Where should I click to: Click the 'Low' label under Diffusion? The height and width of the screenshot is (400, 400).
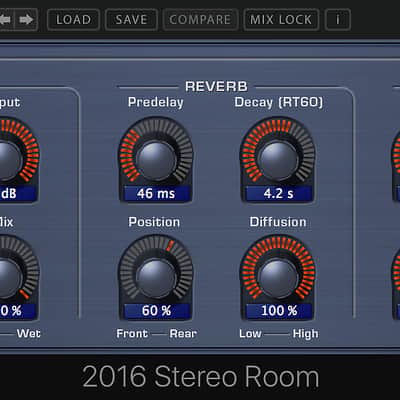pyautogui.click(x=250, y=334)
